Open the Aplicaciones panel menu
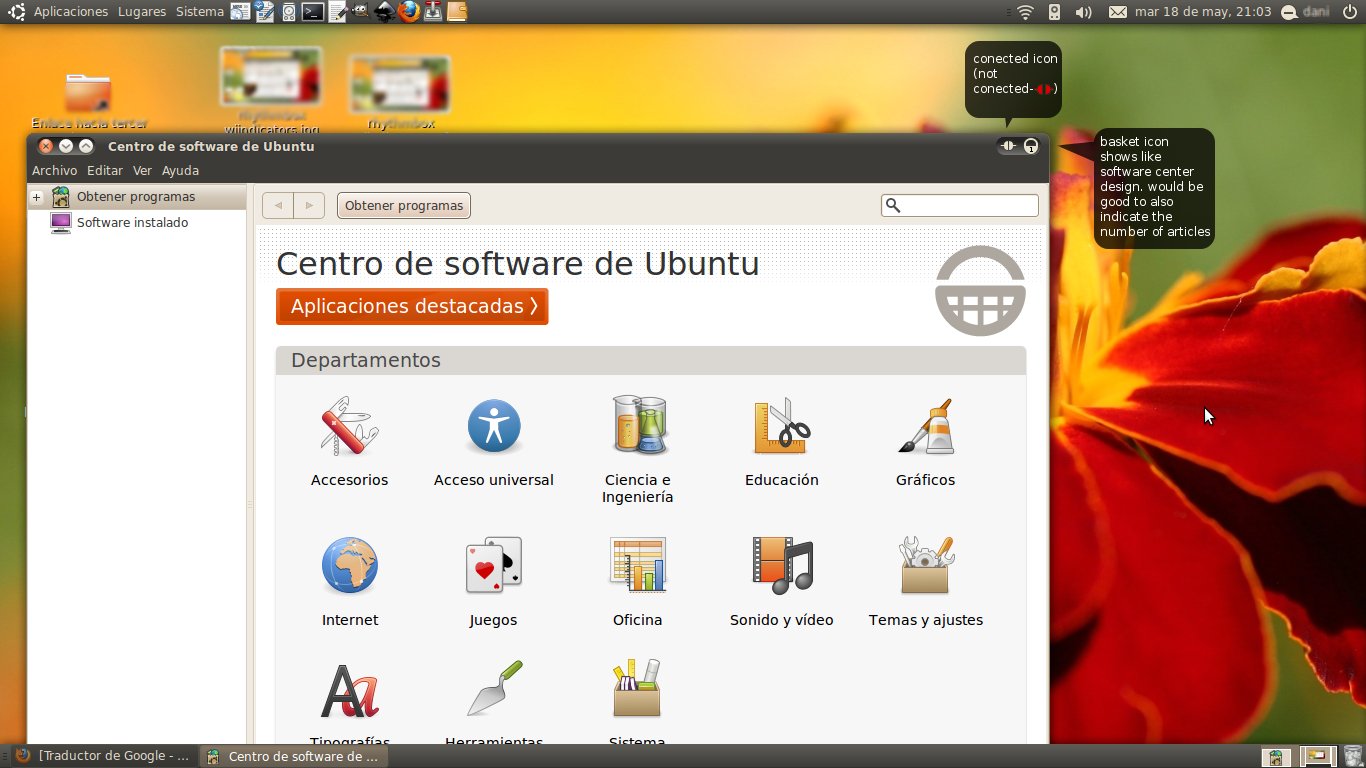Image resolution: width=1366 pixels, height=768 pixels. point(70,12)
